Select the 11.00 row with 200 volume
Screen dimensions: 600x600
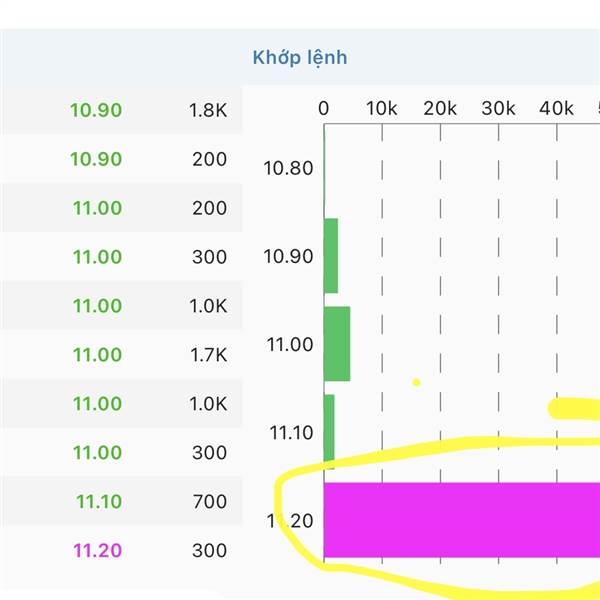(x=121, y=208)
